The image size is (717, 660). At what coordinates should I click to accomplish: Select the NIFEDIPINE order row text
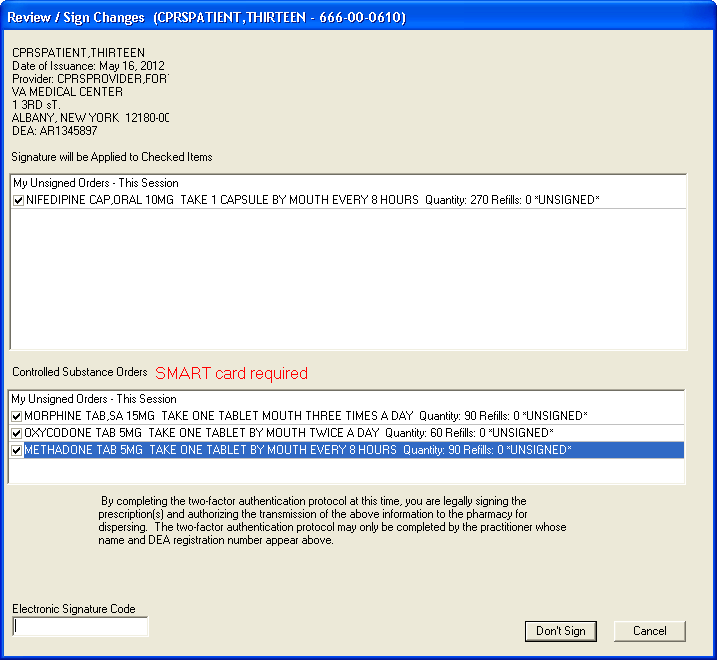coord(222,201)
